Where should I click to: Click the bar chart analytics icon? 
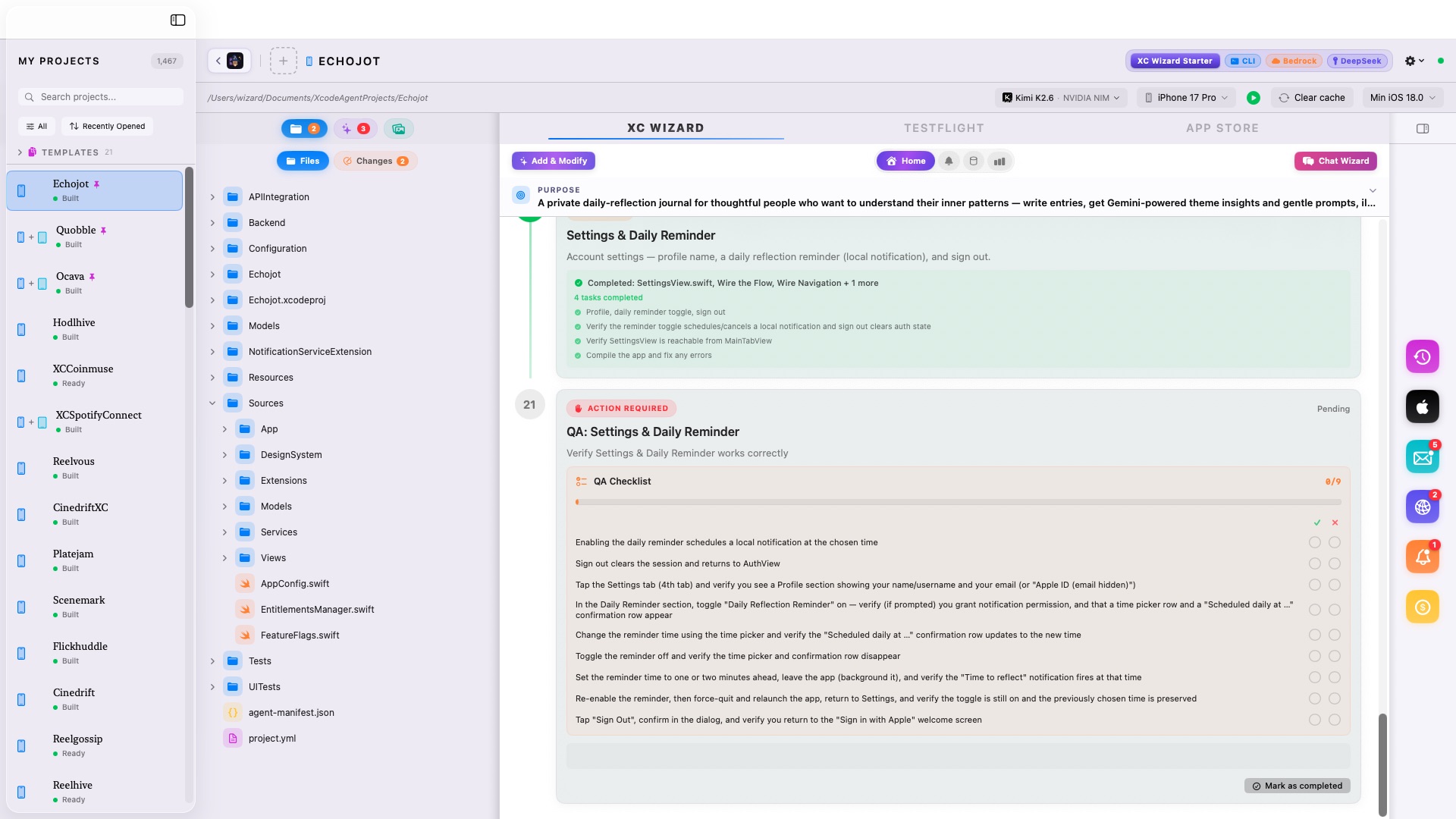pos(999,161)
